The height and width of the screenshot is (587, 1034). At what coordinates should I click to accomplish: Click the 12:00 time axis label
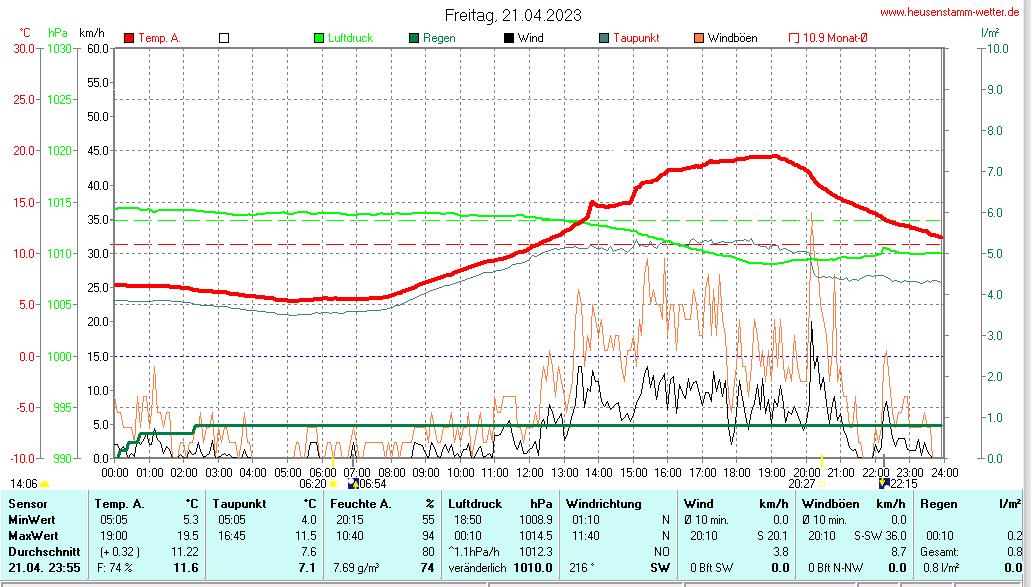[530, 471]
